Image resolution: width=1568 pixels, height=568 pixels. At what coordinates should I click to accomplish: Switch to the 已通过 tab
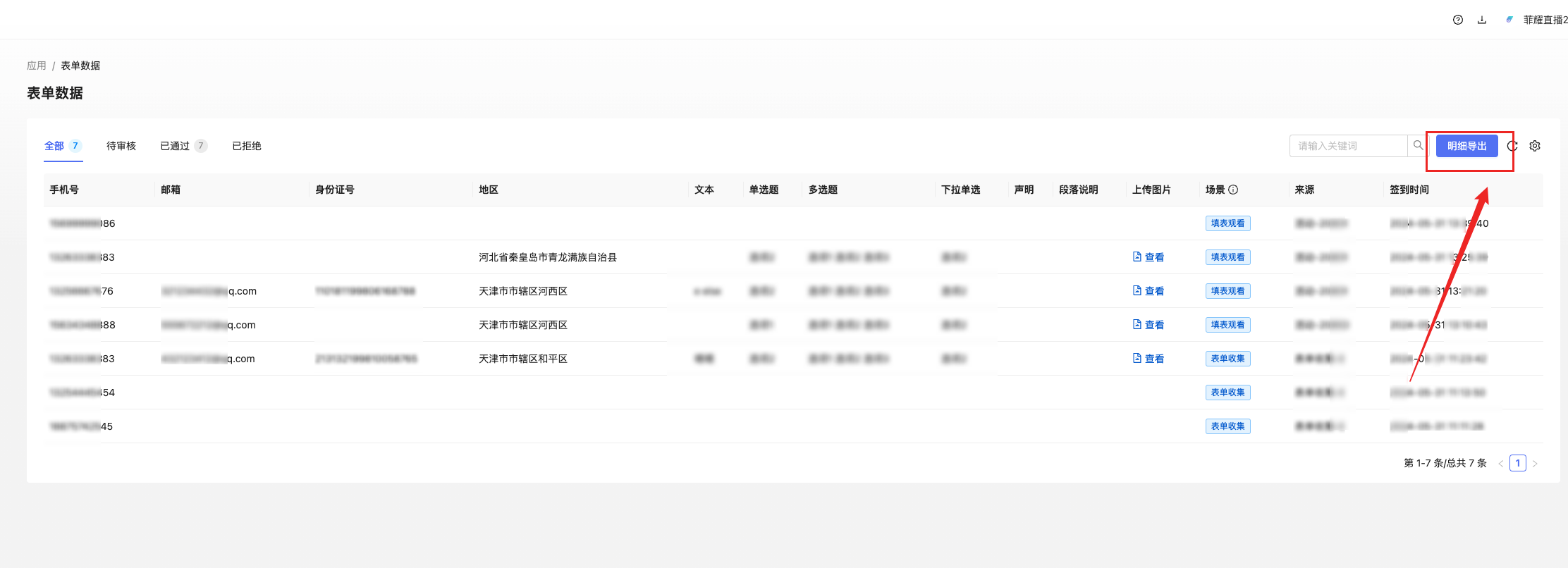pos(175,146)
